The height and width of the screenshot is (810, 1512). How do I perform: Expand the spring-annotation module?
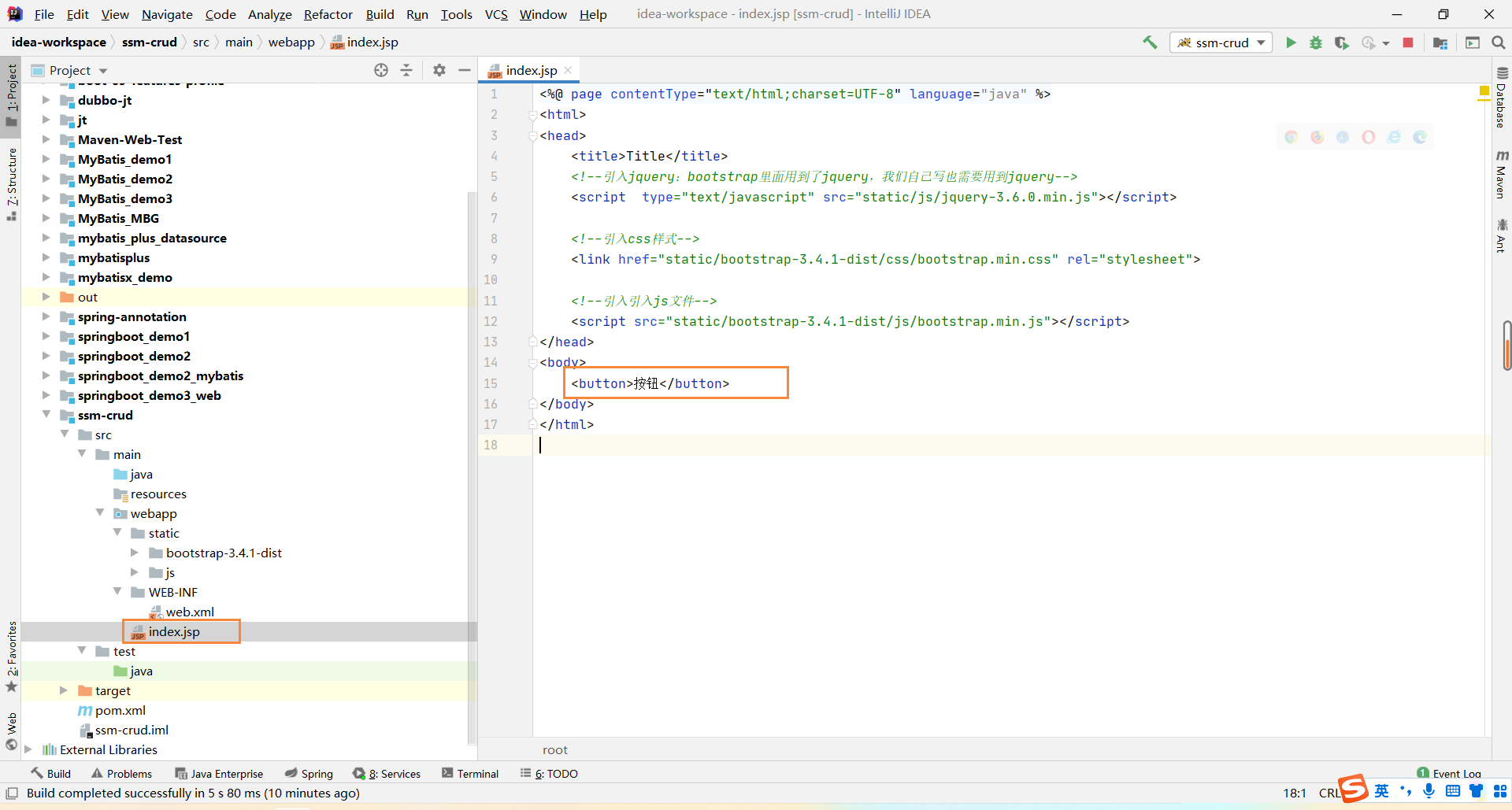pyautogui.click(x=46, y=316)
